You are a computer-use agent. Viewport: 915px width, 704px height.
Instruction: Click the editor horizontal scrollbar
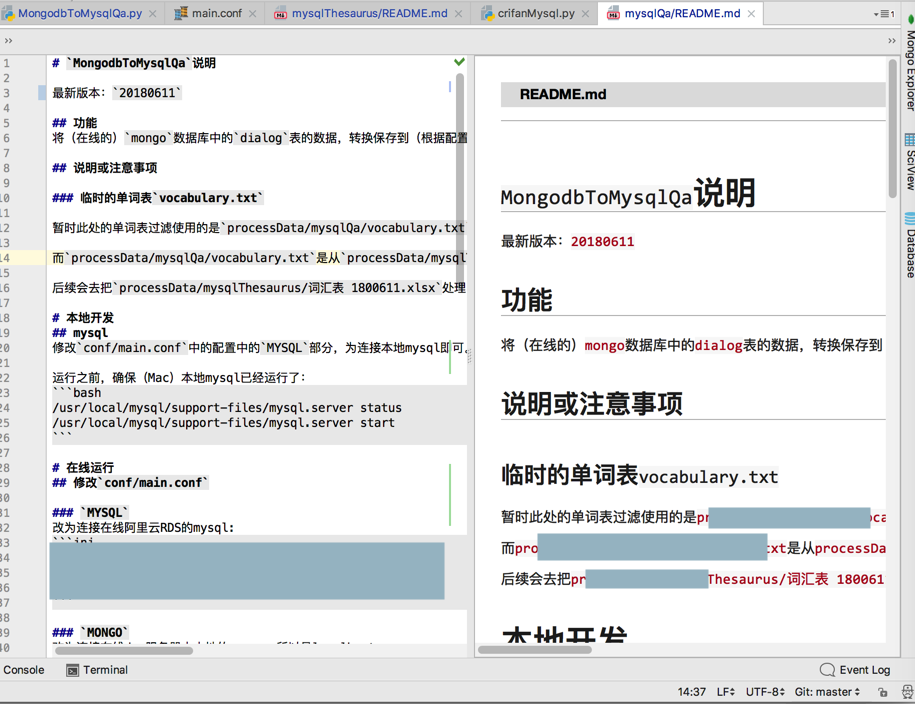(124, 650)
